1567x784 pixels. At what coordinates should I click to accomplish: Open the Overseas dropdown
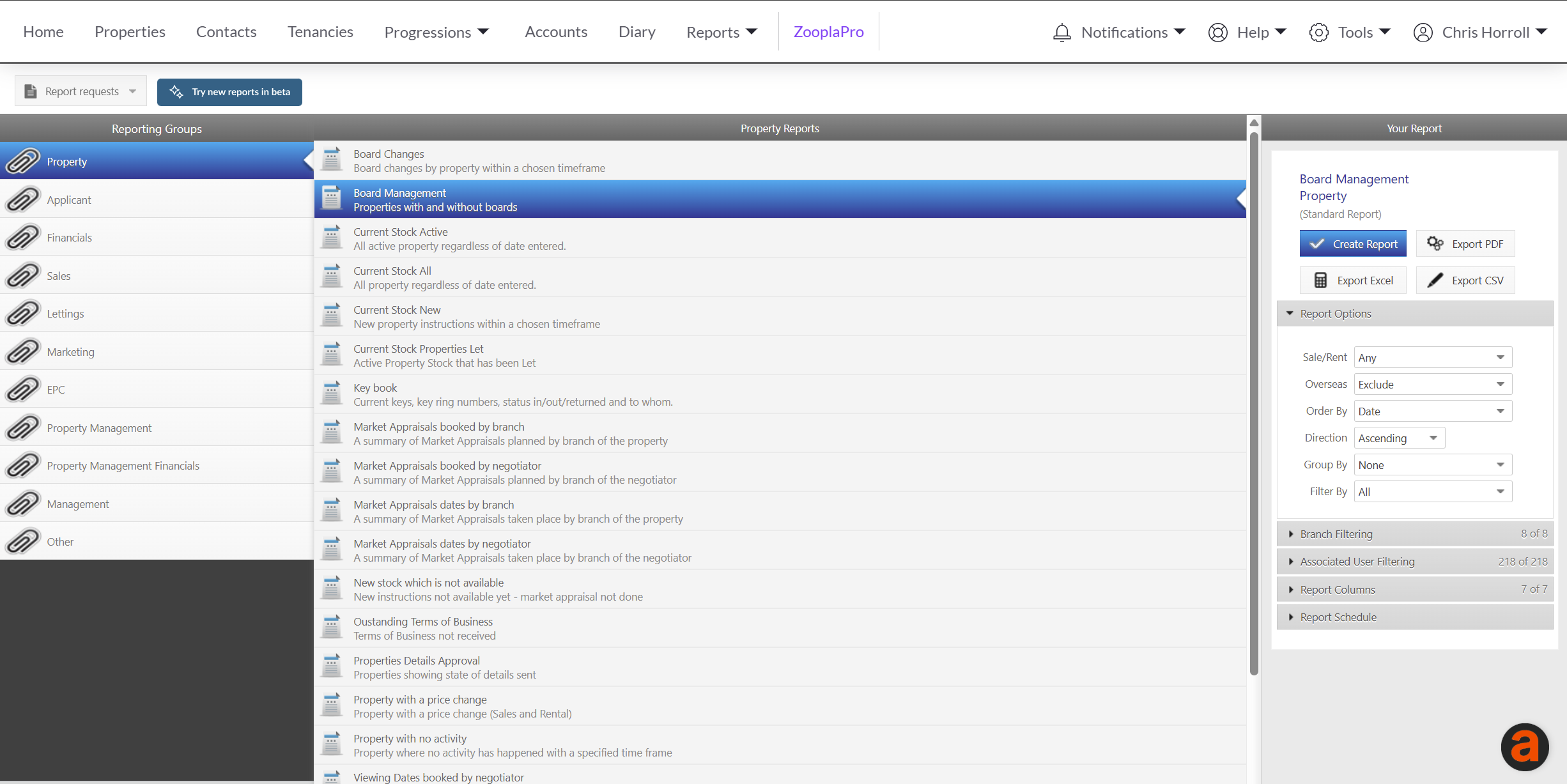click(x=1433, y=385)
